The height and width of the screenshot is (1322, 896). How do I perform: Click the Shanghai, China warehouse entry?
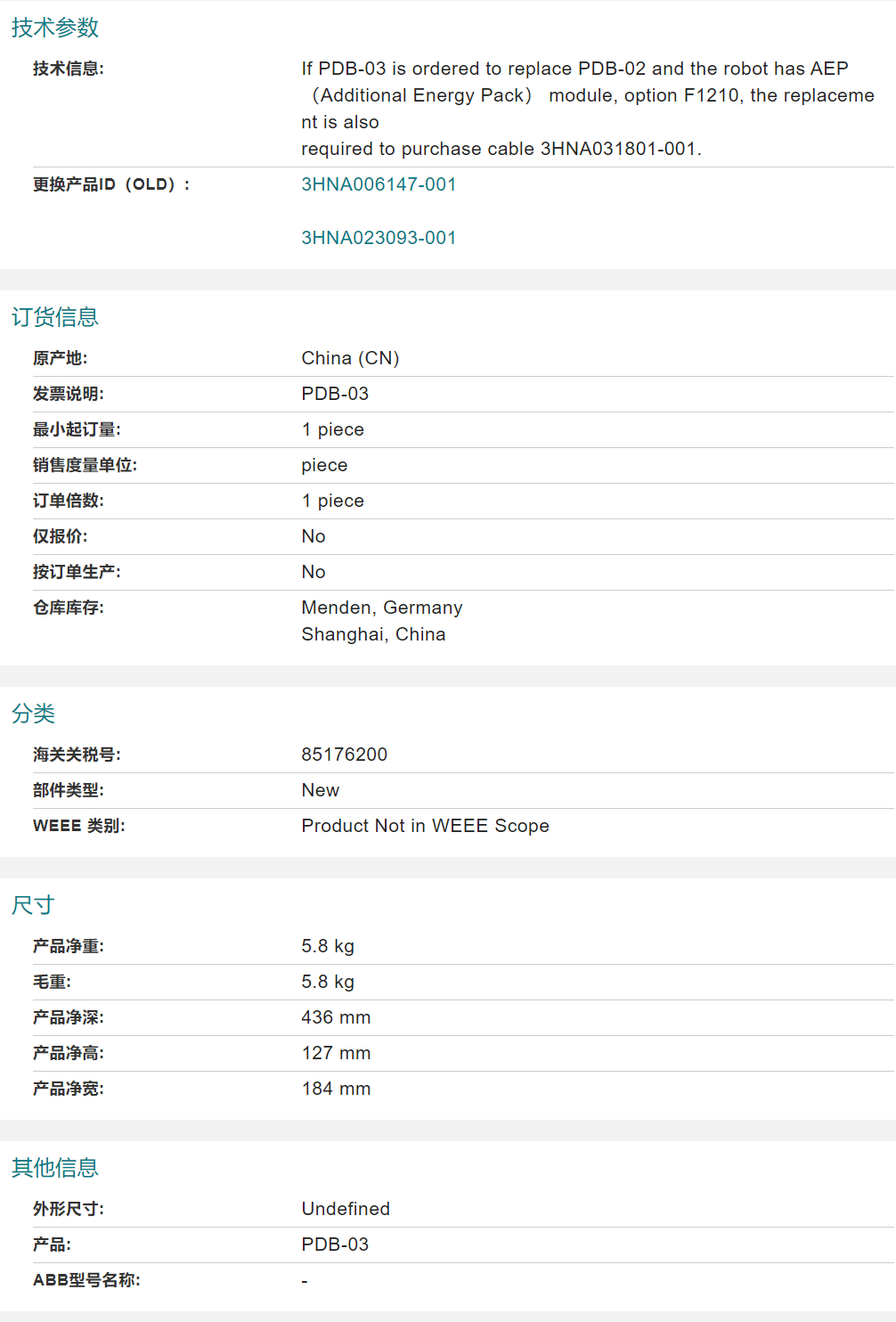pyautogui.click(x=373, y=634)
